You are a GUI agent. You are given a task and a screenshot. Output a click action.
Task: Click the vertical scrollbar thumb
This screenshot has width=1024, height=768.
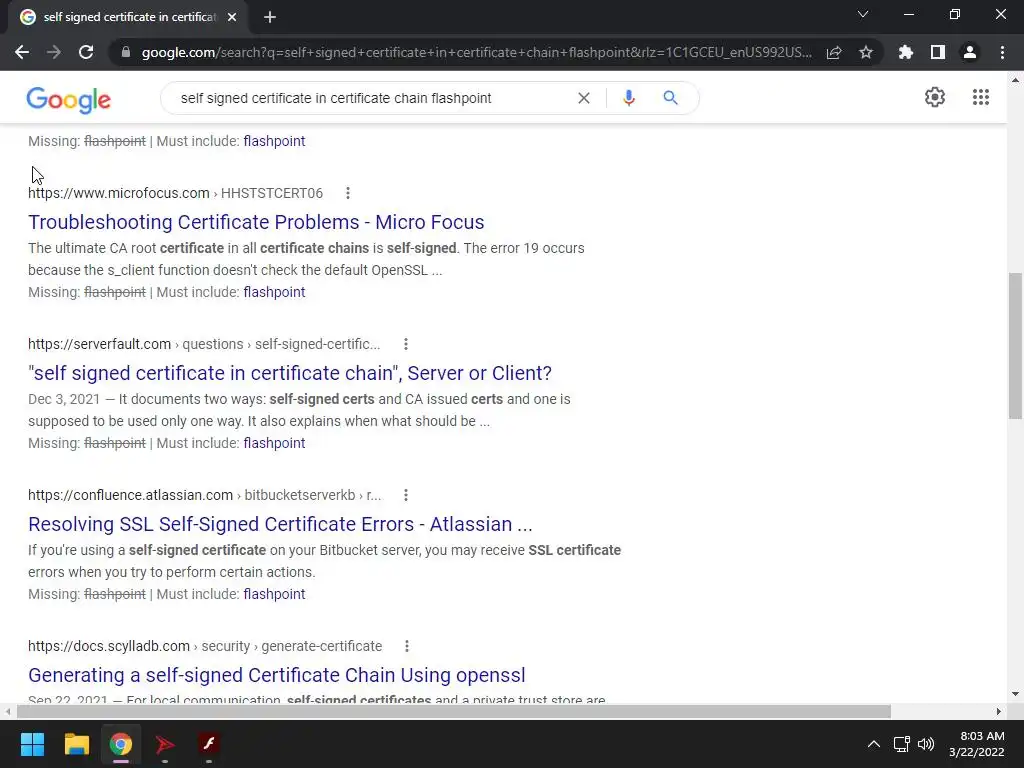[1015, 345]
